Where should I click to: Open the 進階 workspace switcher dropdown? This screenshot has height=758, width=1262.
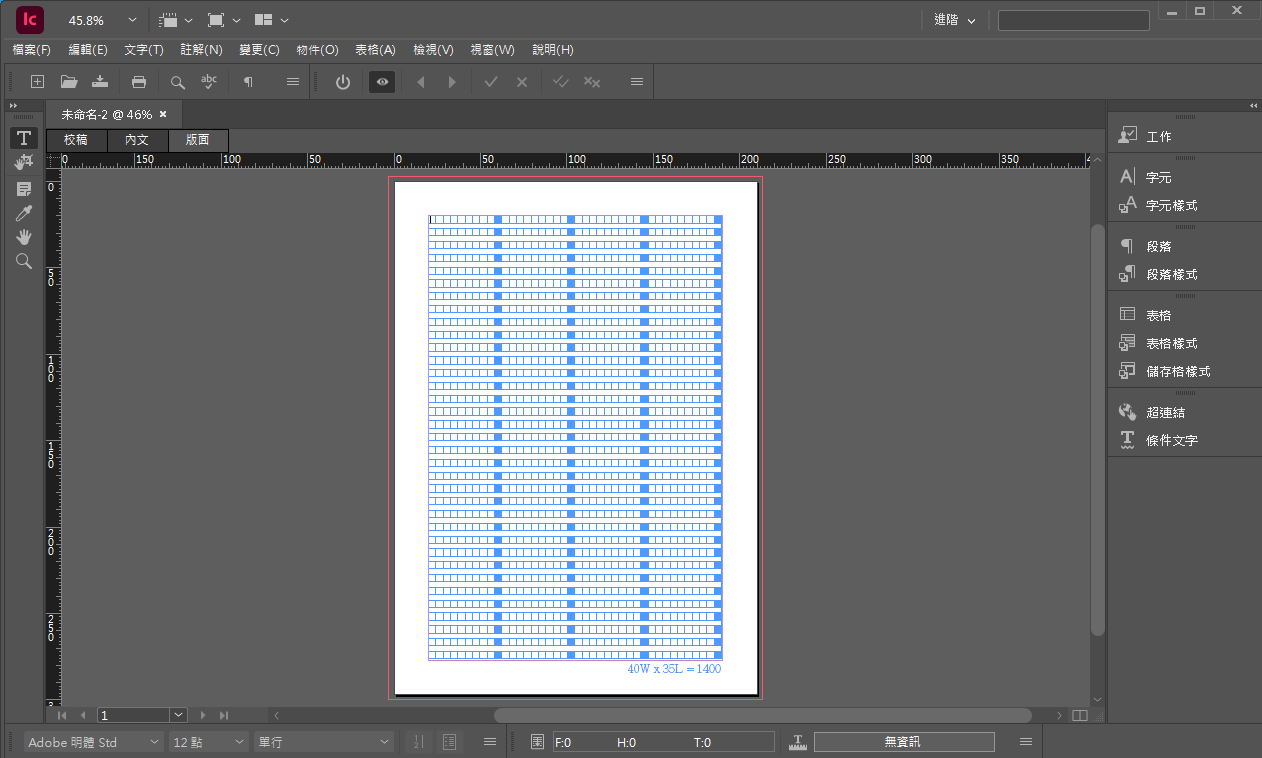(955, 20)
